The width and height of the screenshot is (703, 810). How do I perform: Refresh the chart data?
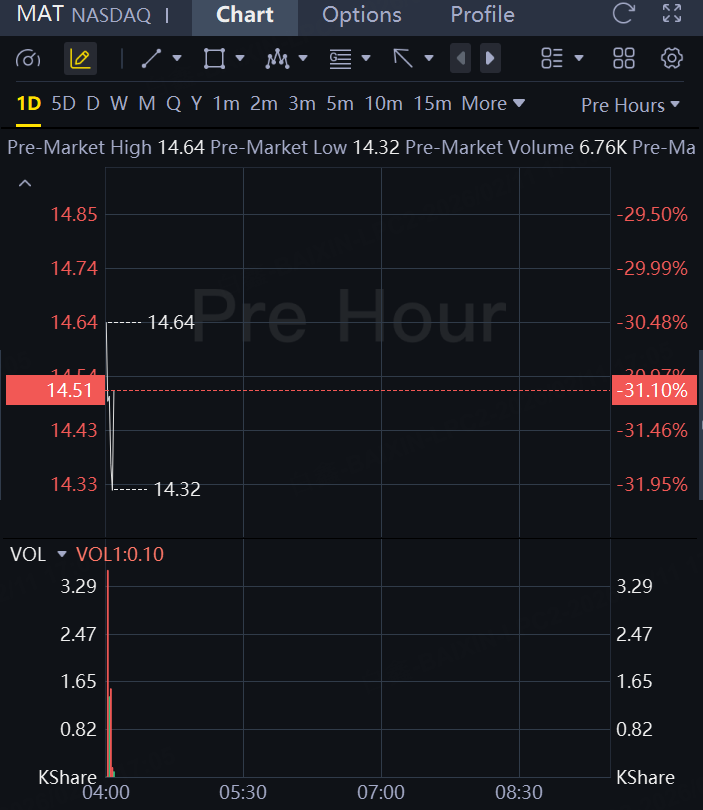[x=623, y=14]
